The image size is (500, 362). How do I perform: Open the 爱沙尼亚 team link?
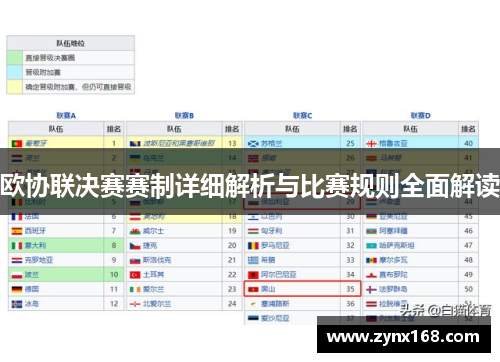coord(275,318)
